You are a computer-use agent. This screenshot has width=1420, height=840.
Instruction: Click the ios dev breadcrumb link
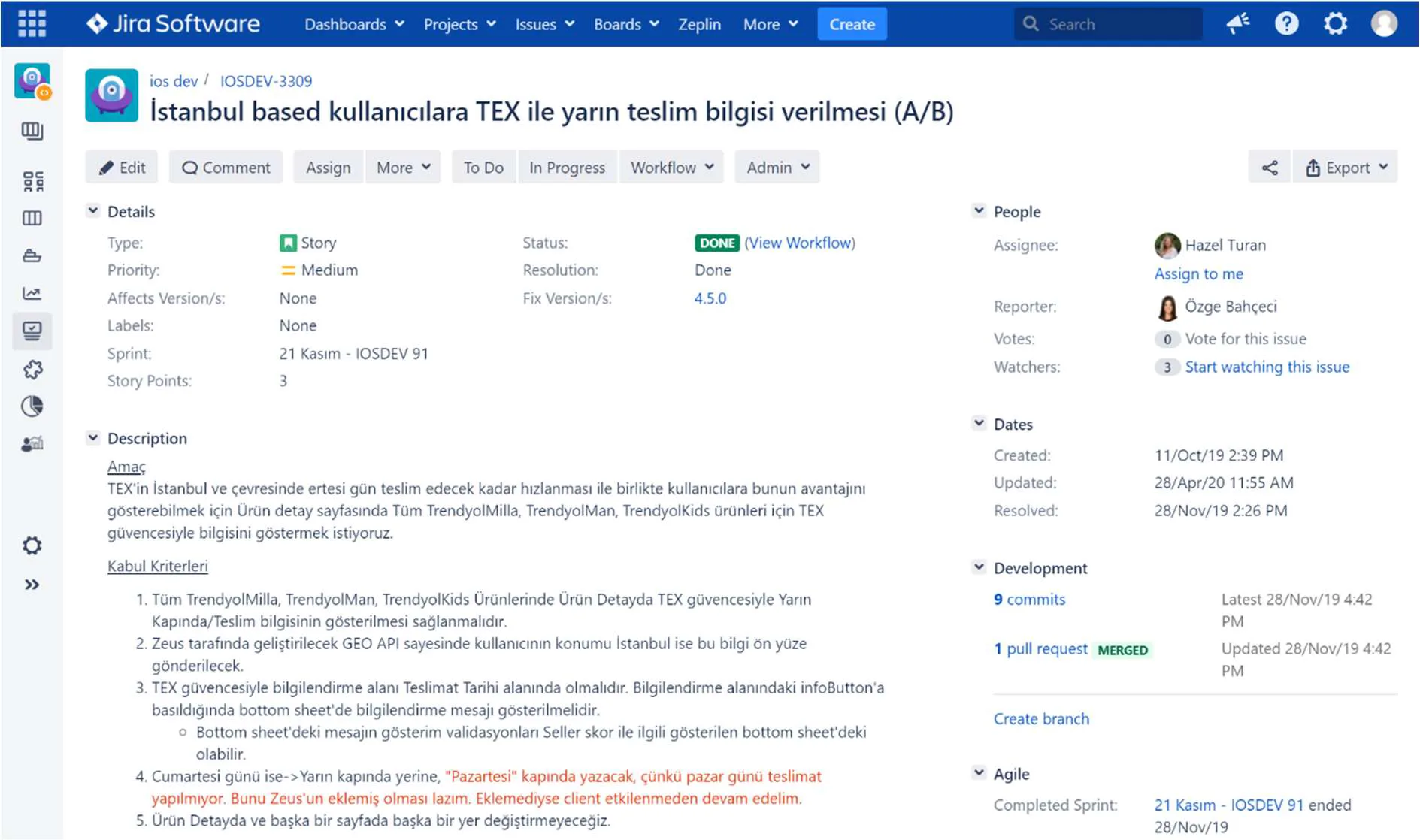tap(174, 81)
